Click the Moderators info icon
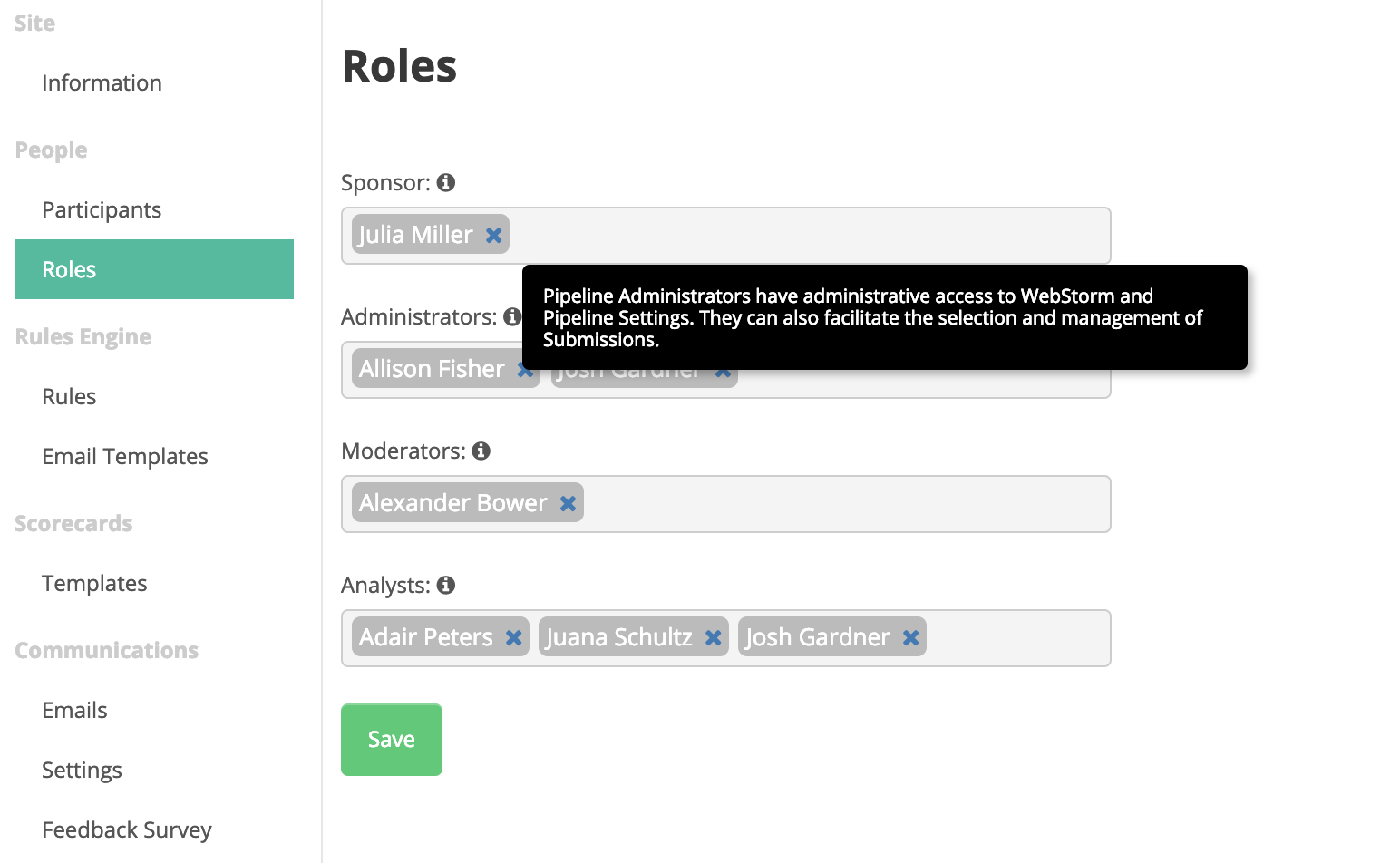This screenshot has height=863, width=1400. tap(481, 451)
